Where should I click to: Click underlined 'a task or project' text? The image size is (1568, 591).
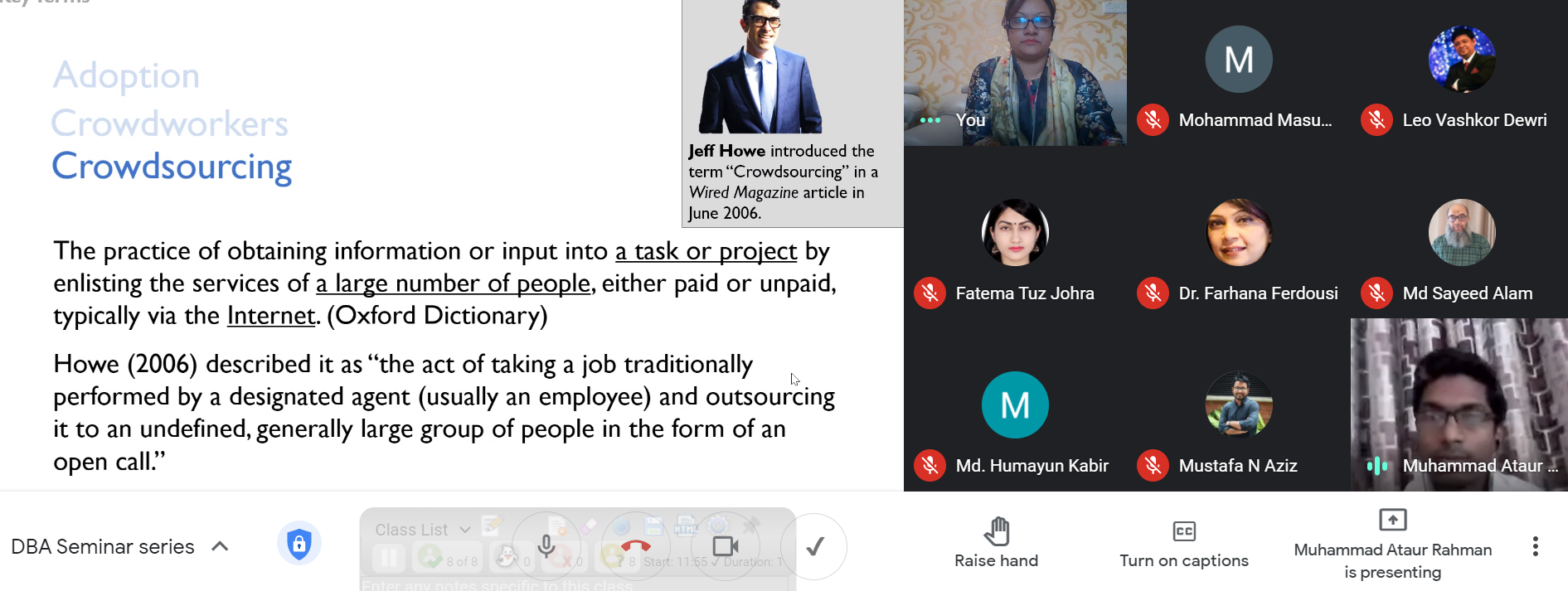click(706, 251)
